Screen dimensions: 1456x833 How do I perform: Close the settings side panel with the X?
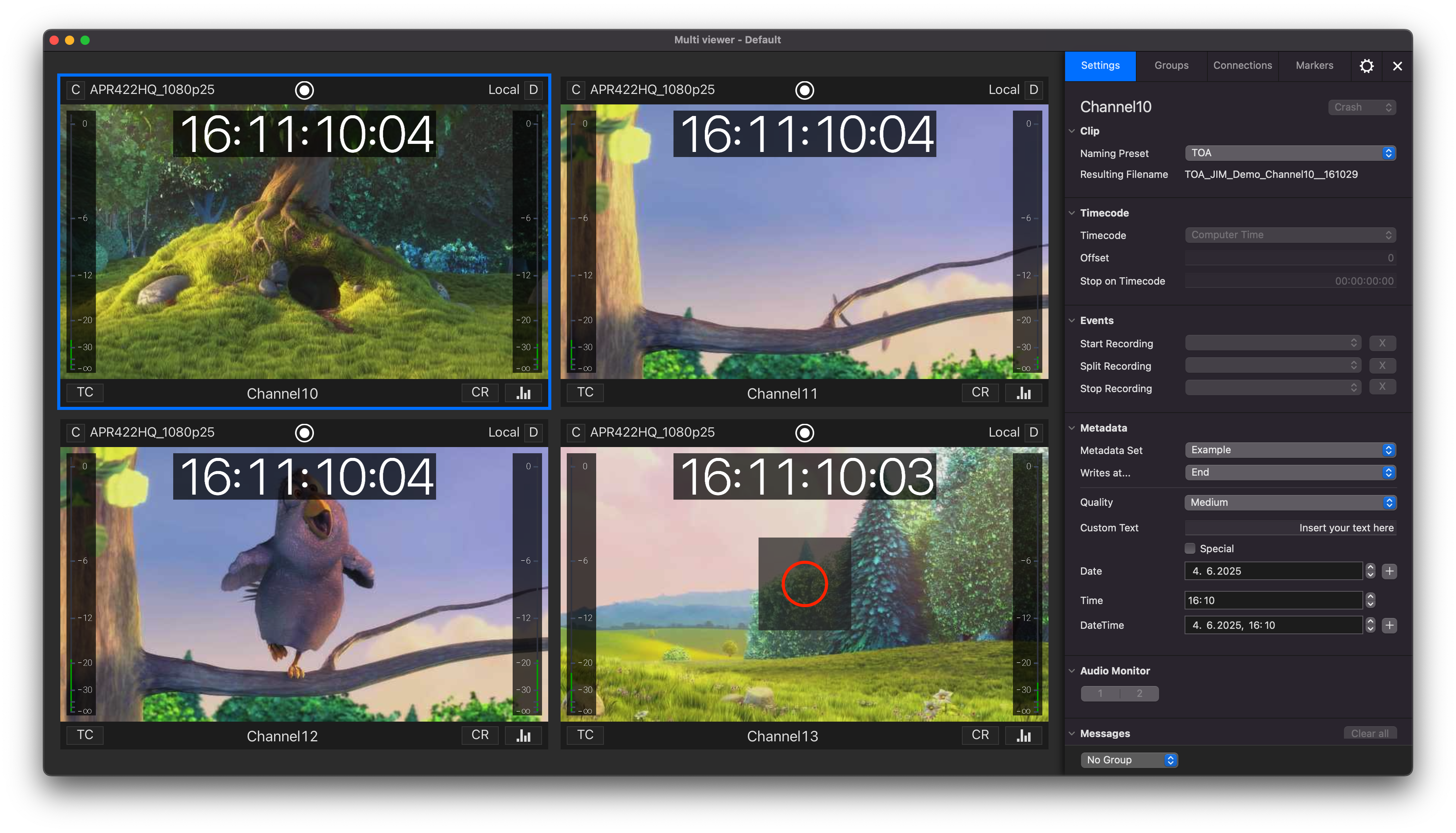(1397, 66)
